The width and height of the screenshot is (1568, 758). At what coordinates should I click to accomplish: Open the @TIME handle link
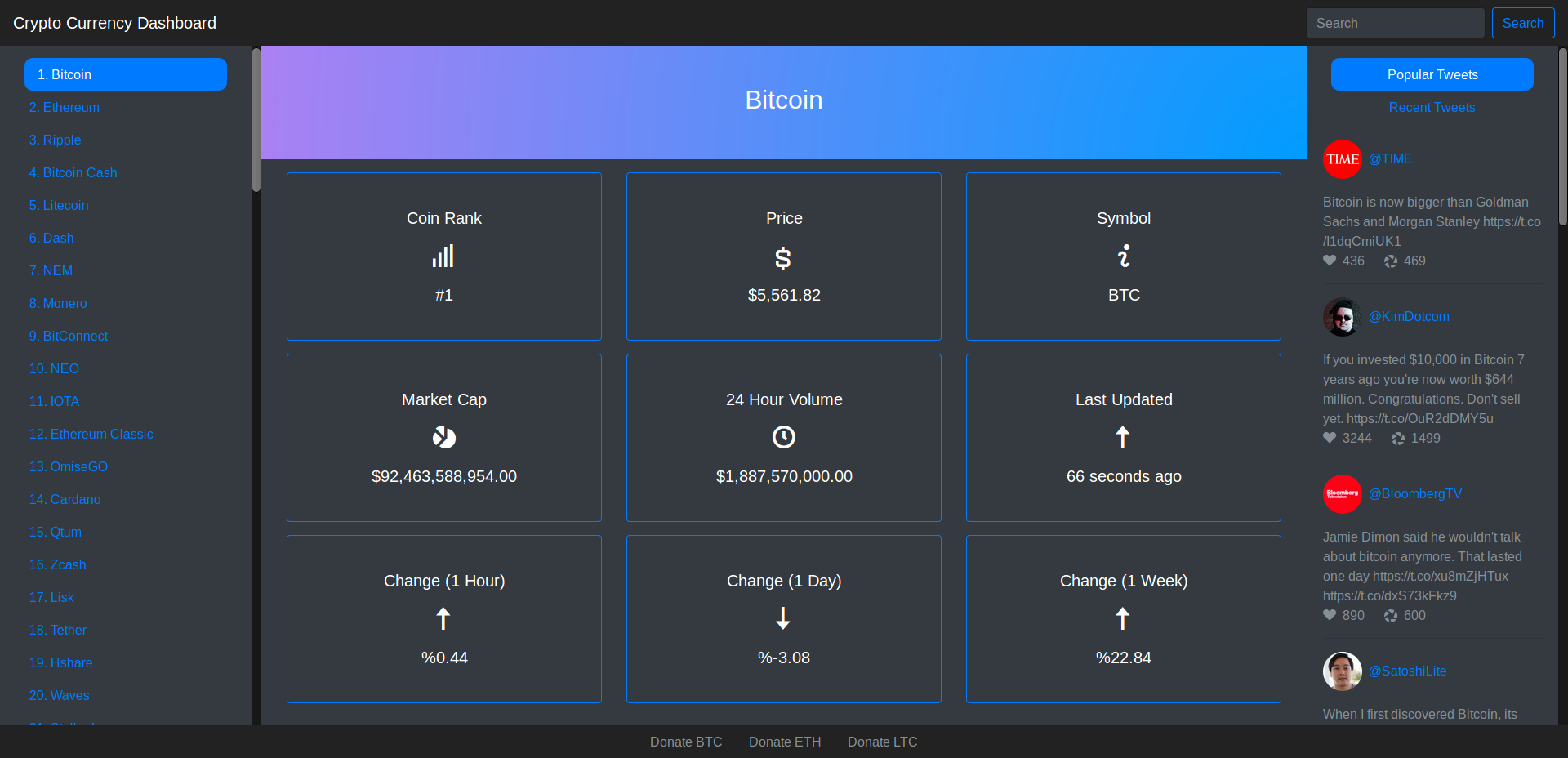[x=1390, y=158]
